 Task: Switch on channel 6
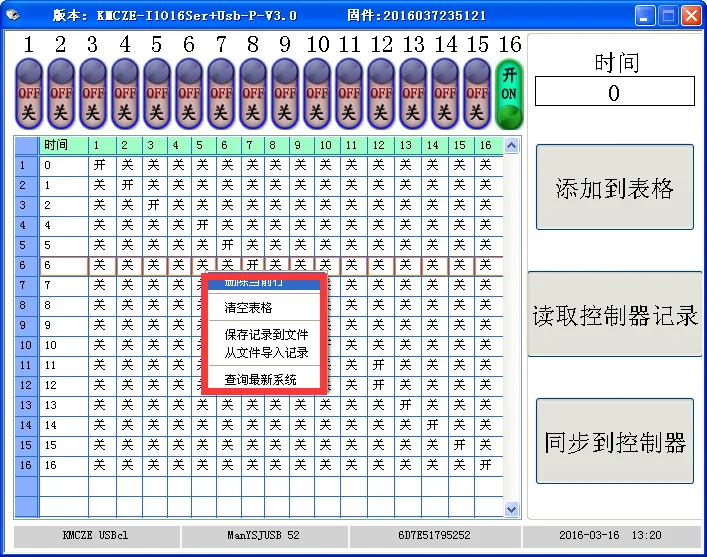pyautogui.click(x=189, y=94)
